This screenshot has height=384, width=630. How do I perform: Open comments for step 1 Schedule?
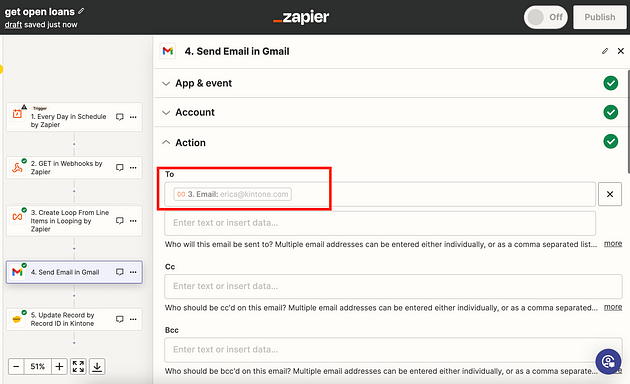click(119, 117)
